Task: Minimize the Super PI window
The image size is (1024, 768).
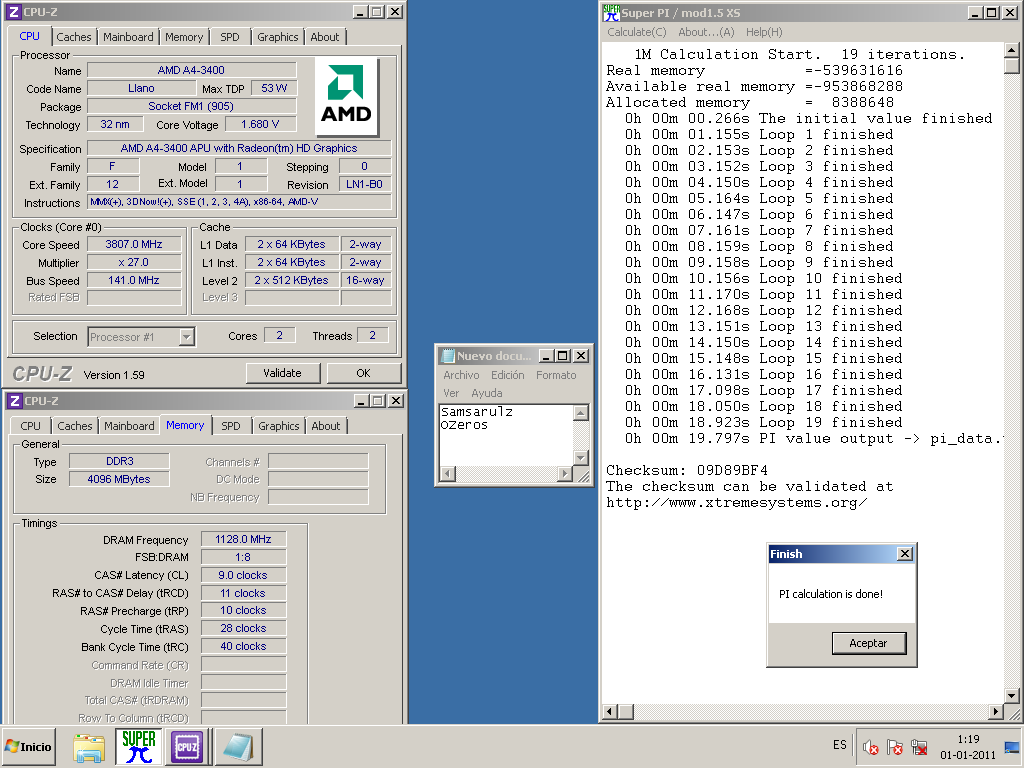Action: [x=974, y=12]
